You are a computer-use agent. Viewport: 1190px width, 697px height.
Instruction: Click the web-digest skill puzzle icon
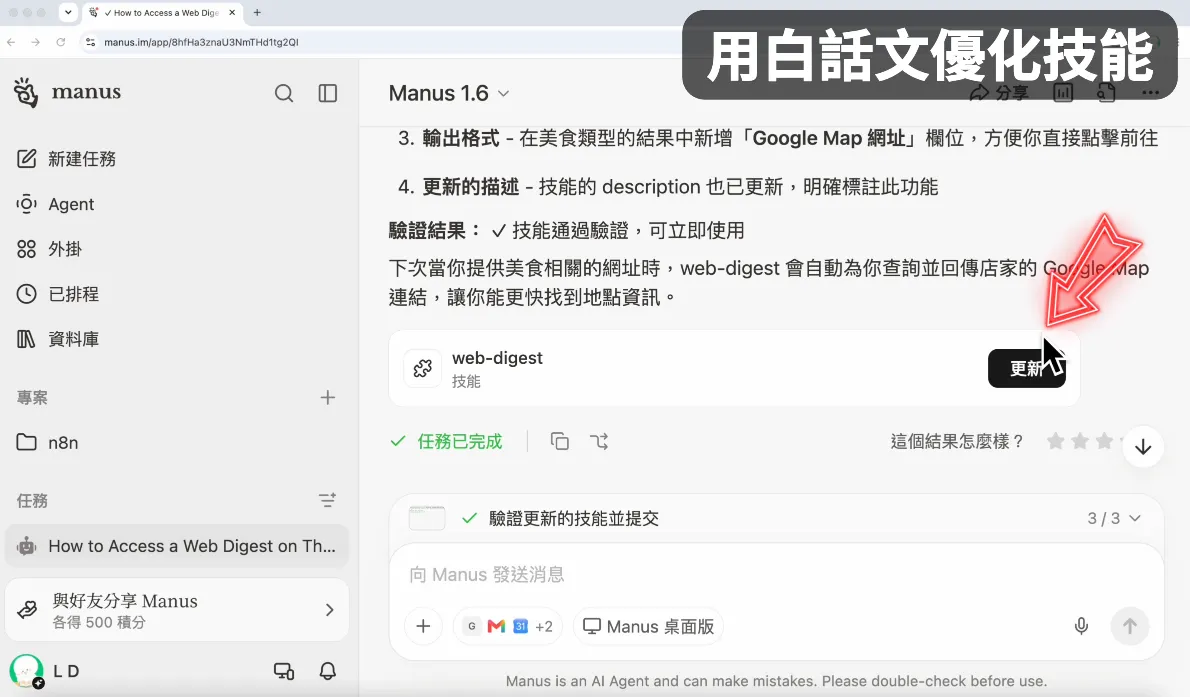coord(423,369)
